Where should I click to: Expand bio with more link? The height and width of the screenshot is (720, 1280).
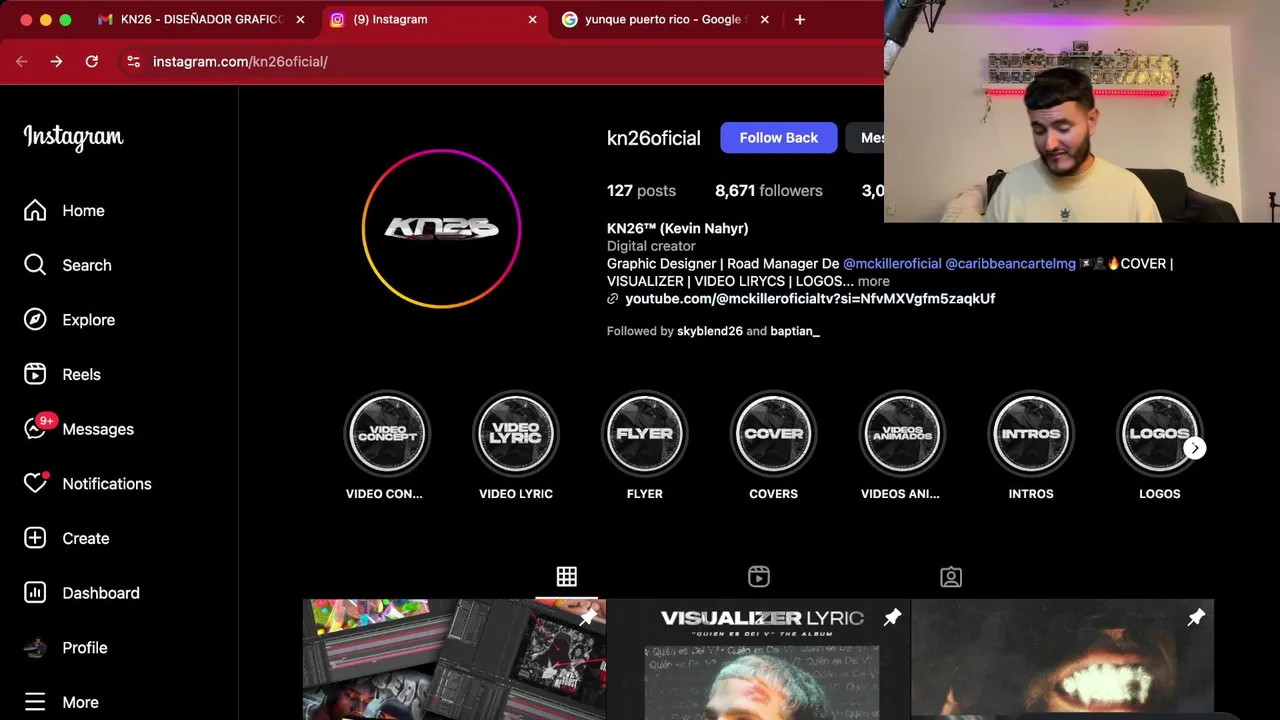tap(874, 281)
